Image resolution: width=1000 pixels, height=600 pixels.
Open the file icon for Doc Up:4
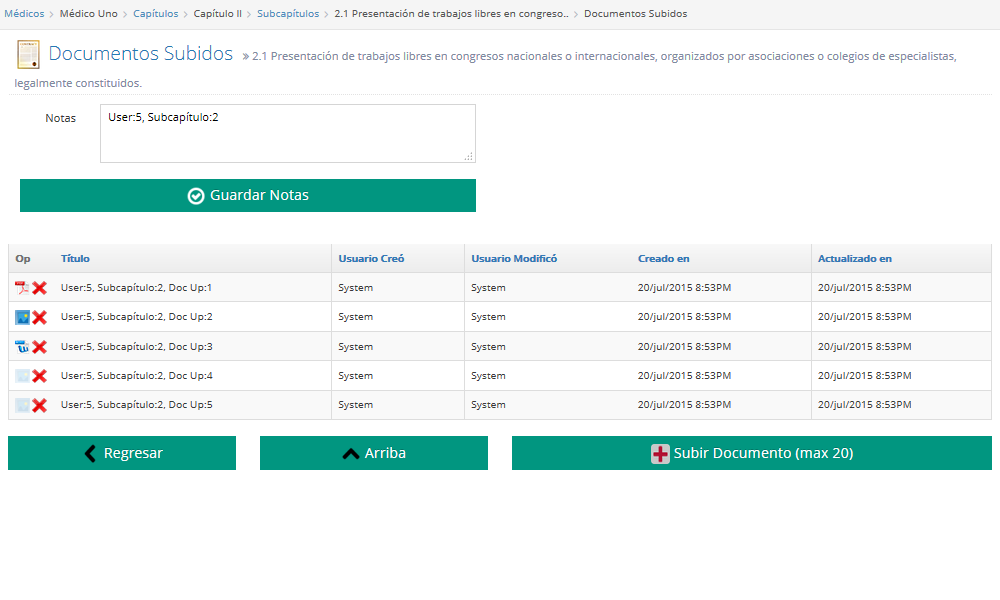coord(22,376)
